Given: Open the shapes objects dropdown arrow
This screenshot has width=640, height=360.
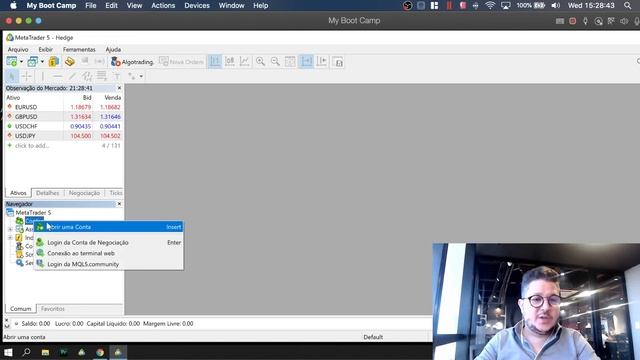Looking at the screenshot, I should pyautogui.click(x=141, y=76).
